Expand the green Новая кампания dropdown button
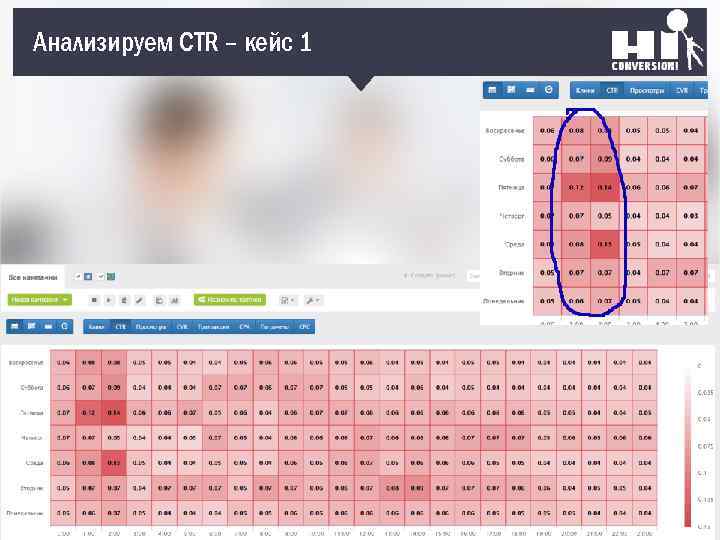The width and height of the screenshot is (720, 540). pos(39,300)
